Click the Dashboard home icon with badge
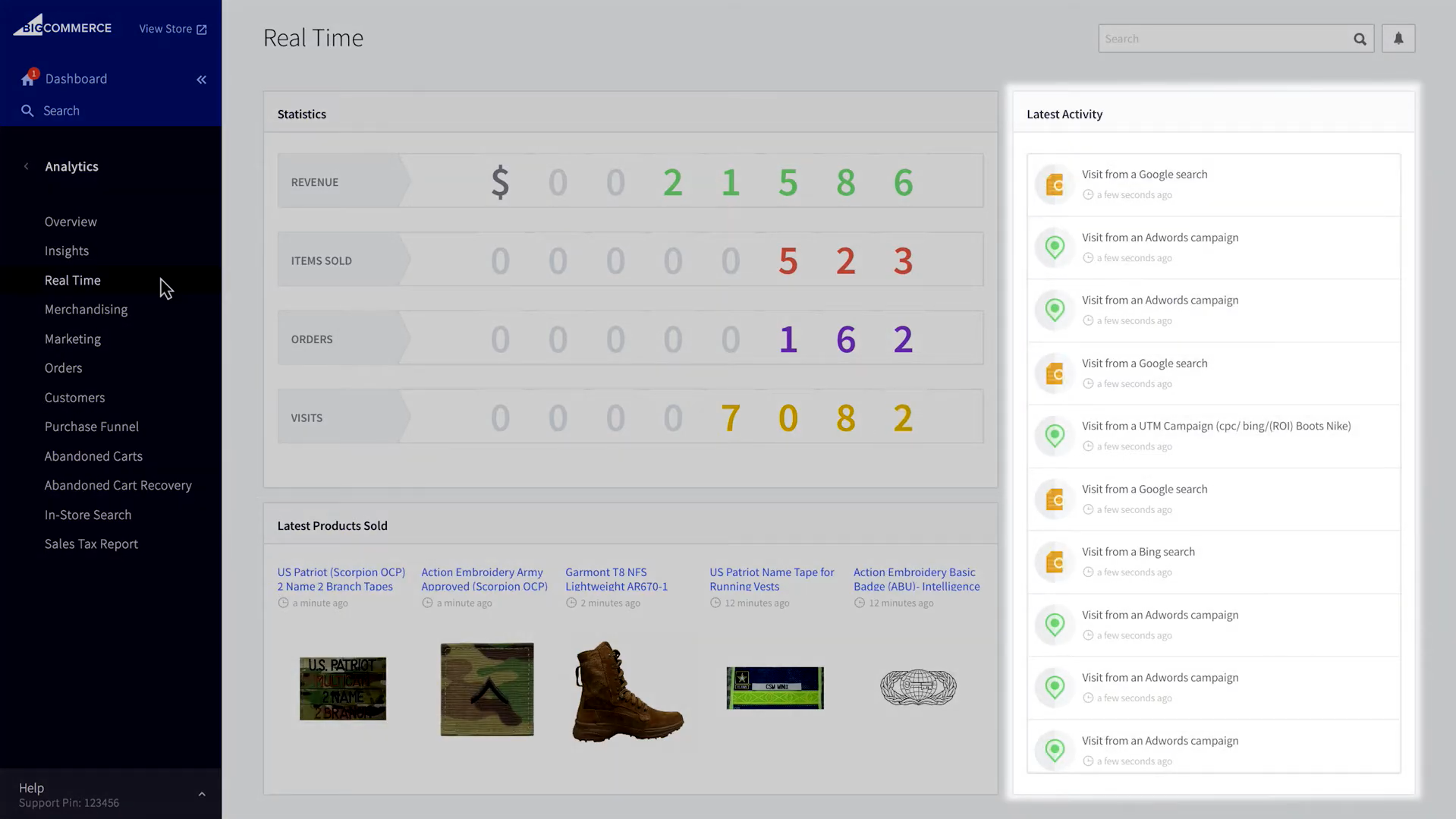Image resolution: width=1456 pixels, height=819 pixels. [x=29, y=78]
